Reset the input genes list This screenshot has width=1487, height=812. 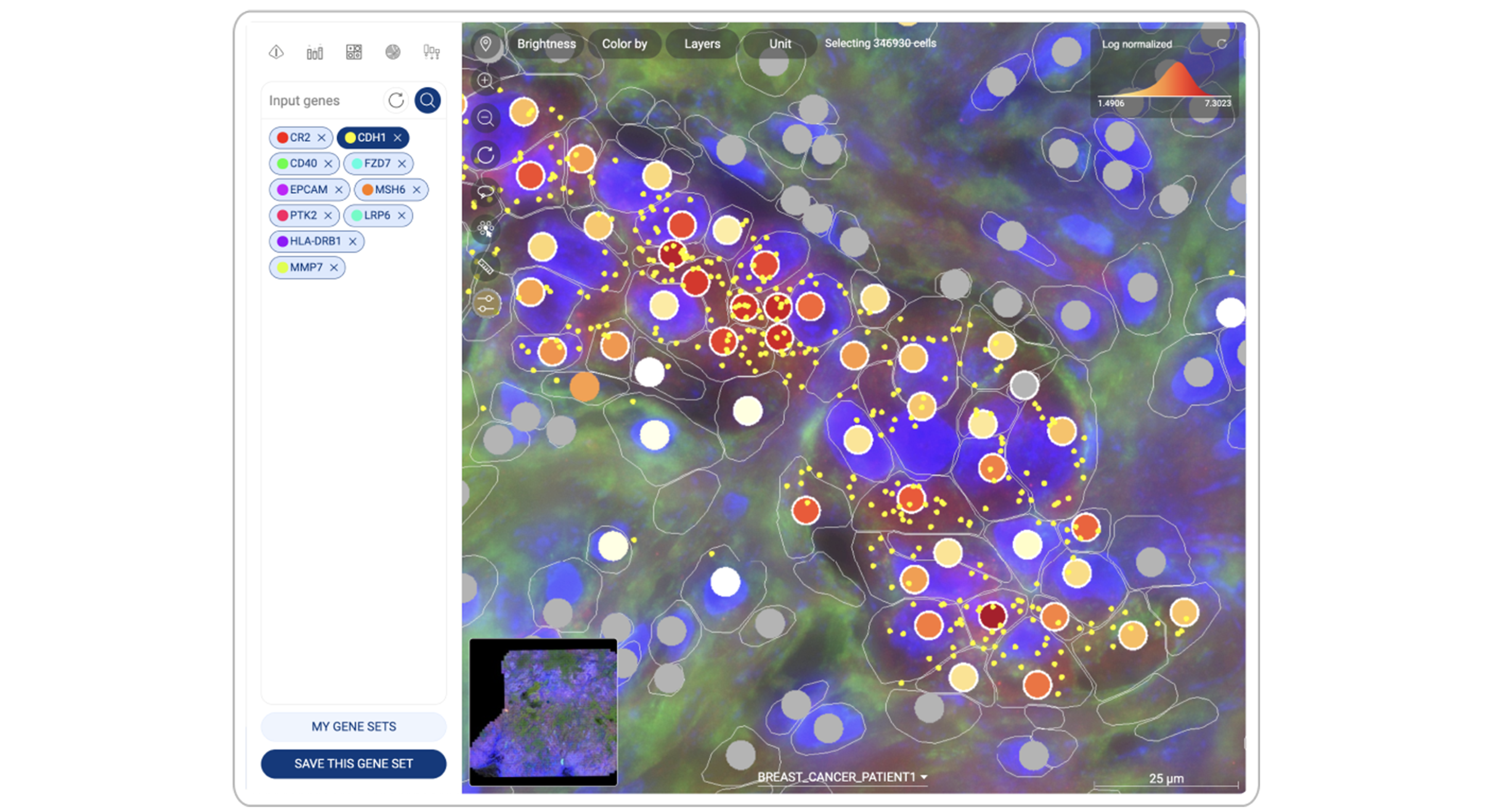click(x=396, y=100)
